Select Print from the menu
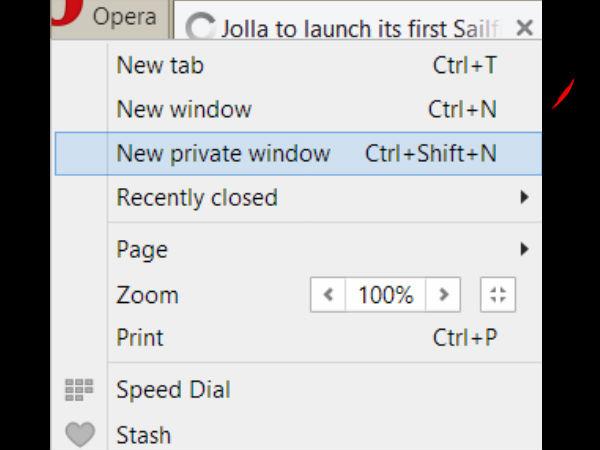 (x=140, y=338)
